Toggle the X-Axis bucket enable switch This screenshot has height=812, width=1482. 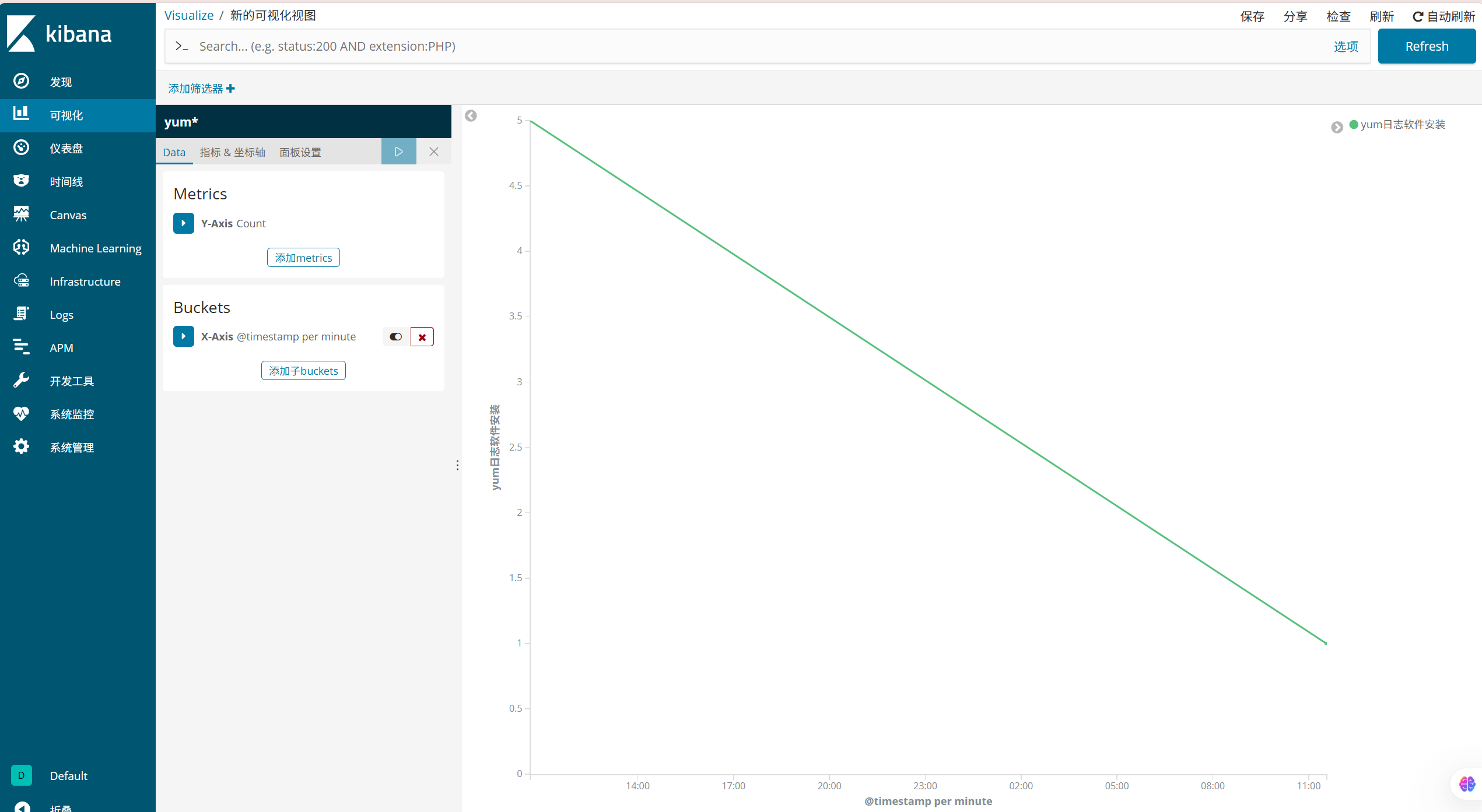[396, 337]
